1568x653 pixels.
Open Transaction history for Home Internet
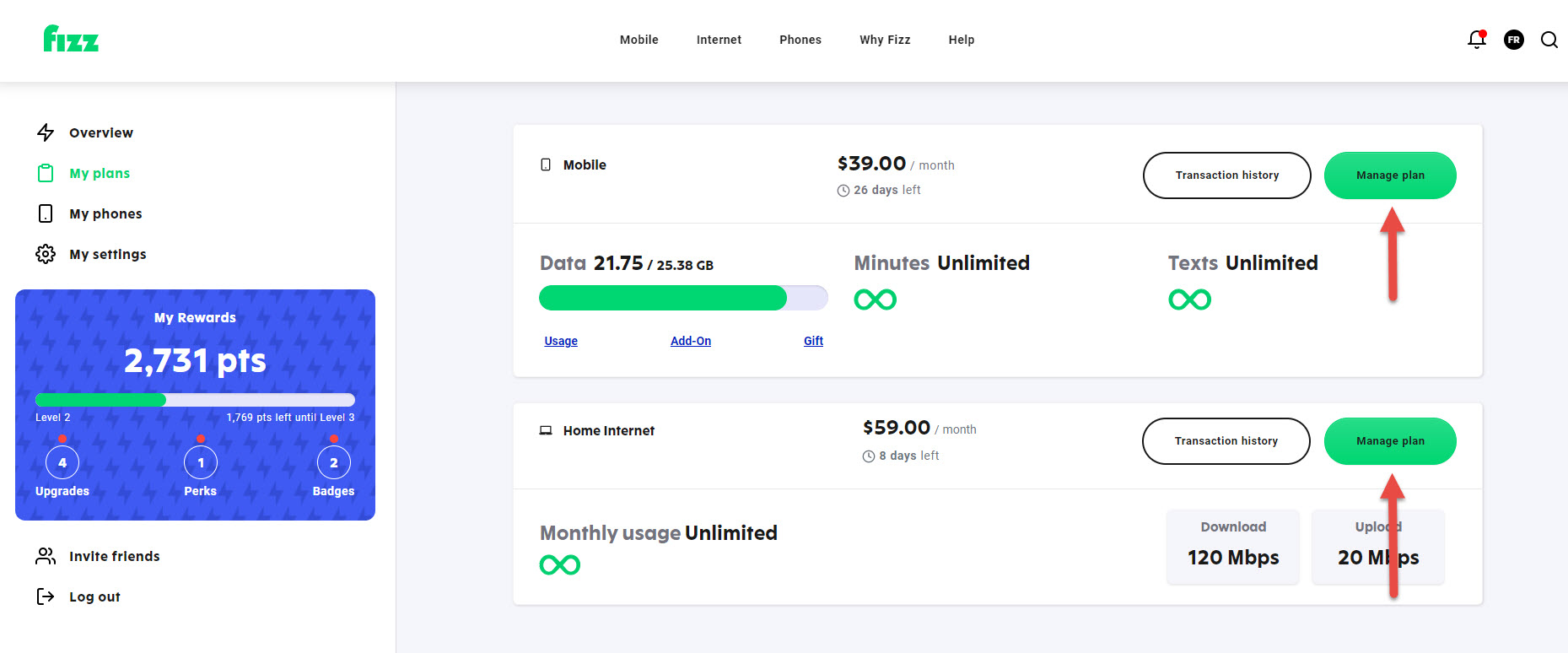1226,441
